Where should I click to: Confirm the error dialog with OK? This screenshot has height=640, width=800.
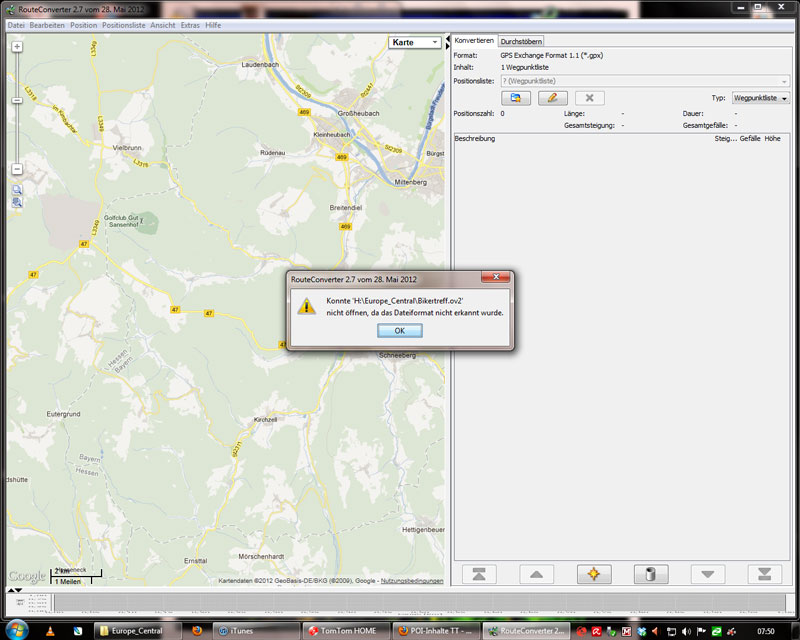(399, 331)
